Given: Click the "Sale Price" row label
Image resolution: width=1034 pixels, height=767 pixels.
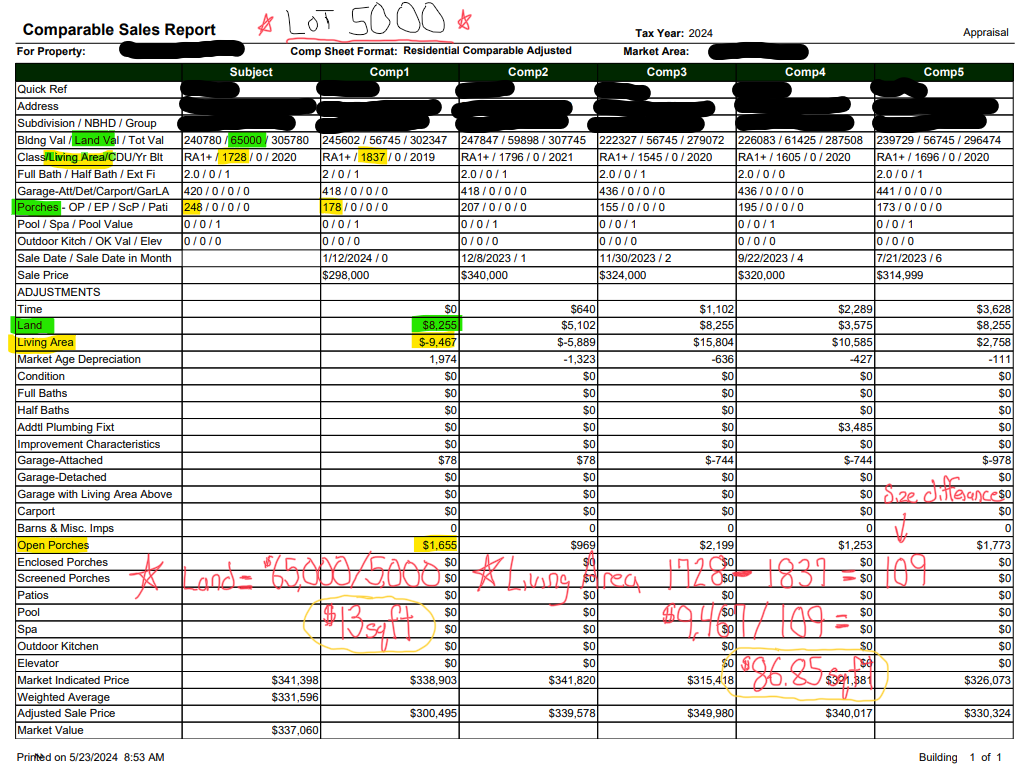Looking at the screenshot, I should coord(43,276).
